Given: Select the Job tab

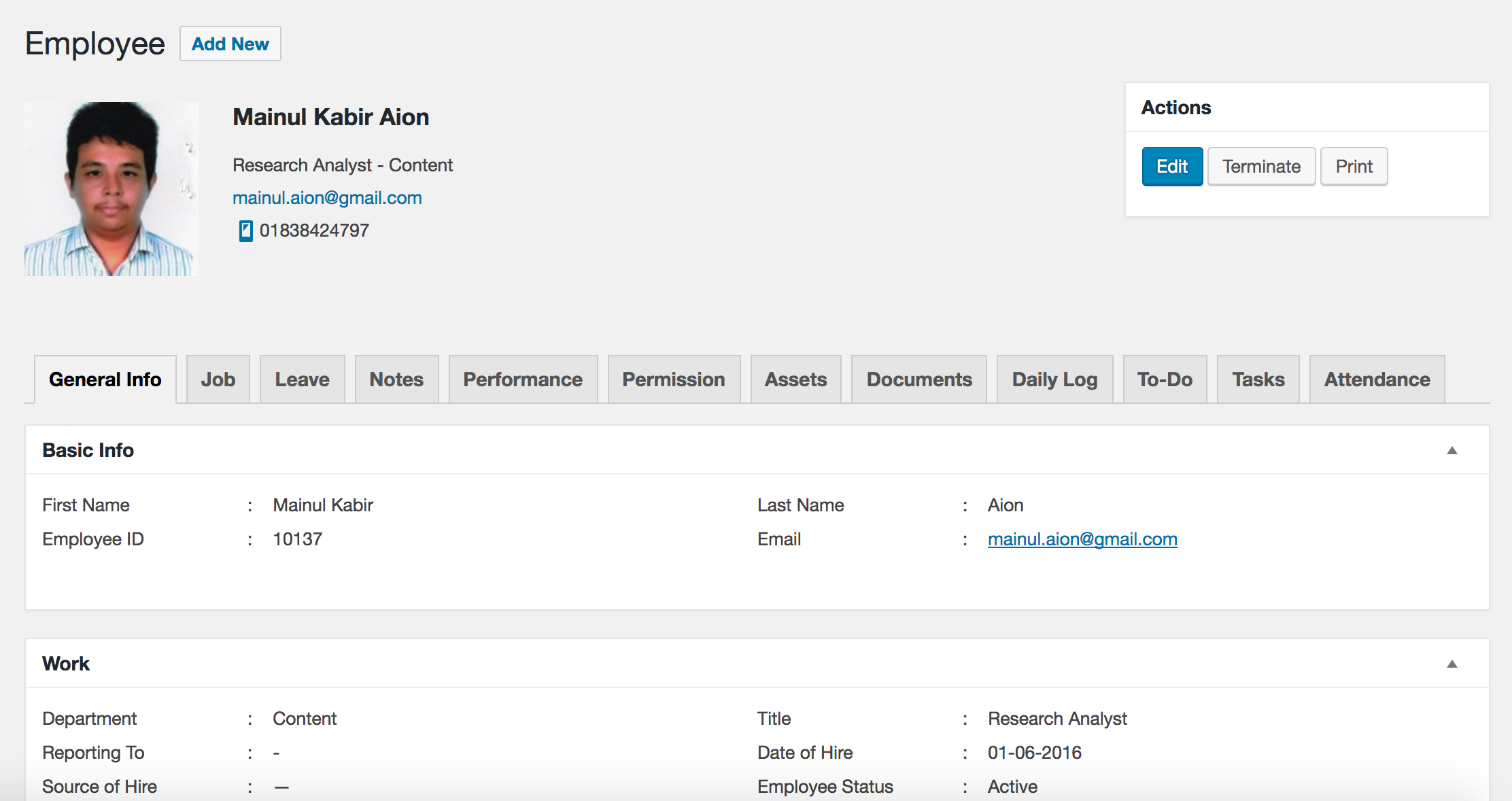Looking at the screenshot, I should tap(218, 378).
